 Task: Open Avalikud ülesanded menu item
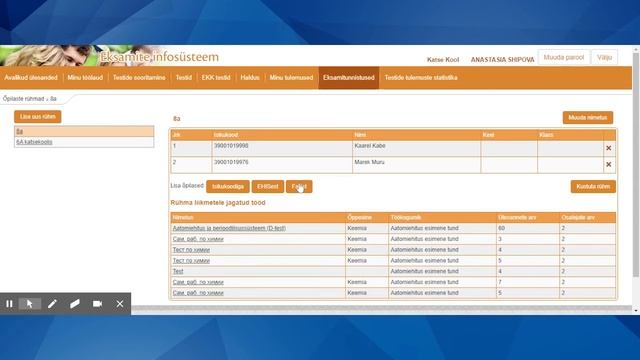point(31,78)
